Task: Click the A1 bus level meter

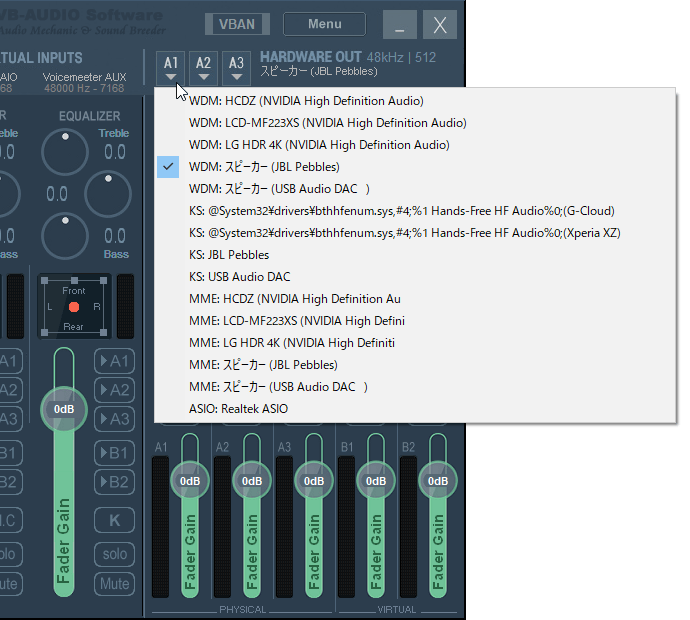Action: (x=160, y=527)
